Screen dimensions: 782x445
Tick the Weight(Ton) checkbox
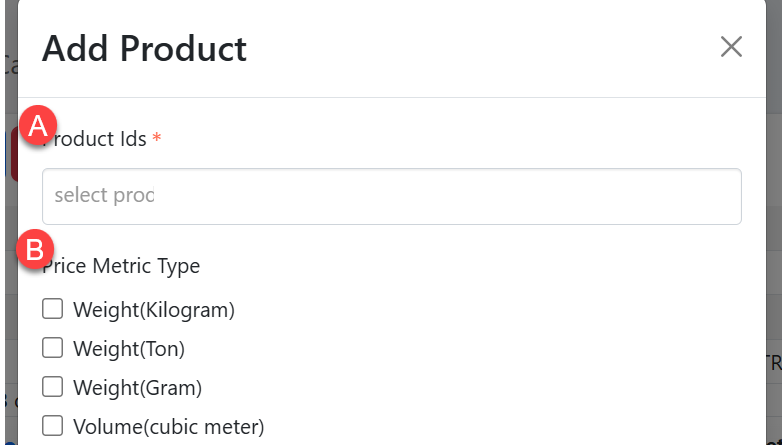click(x=52, y=349)
